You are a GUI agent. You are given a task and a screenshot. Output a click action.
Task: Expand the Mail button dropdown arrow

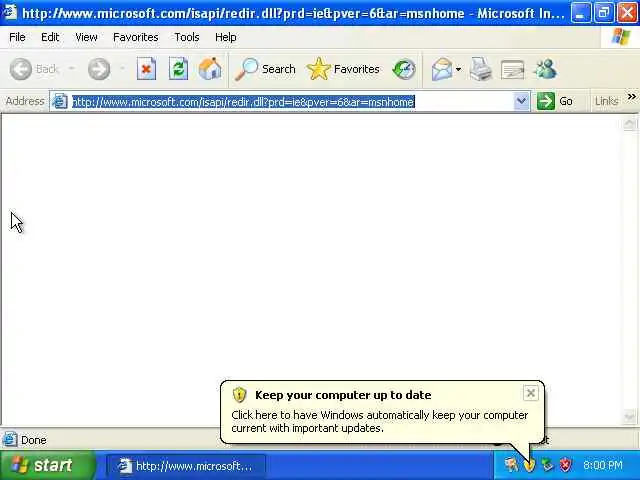tap(458, 69)
